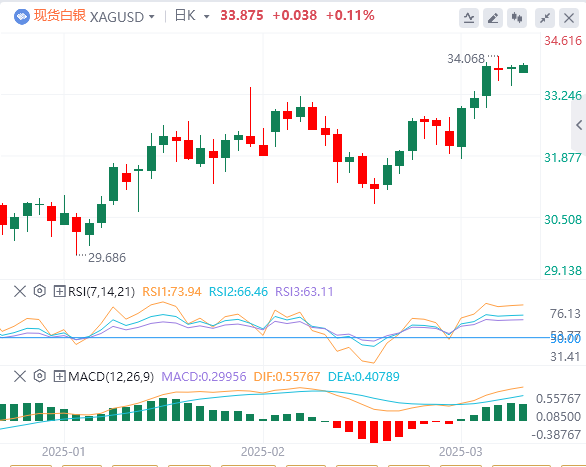Collapse chart with the shrink arrows icon

click(545, 18)
